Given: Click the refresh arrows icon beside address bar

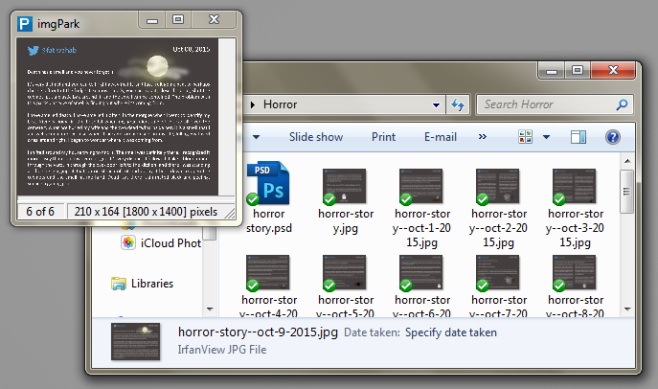Looking at the screenshot, I should click(x=457, y=104).
